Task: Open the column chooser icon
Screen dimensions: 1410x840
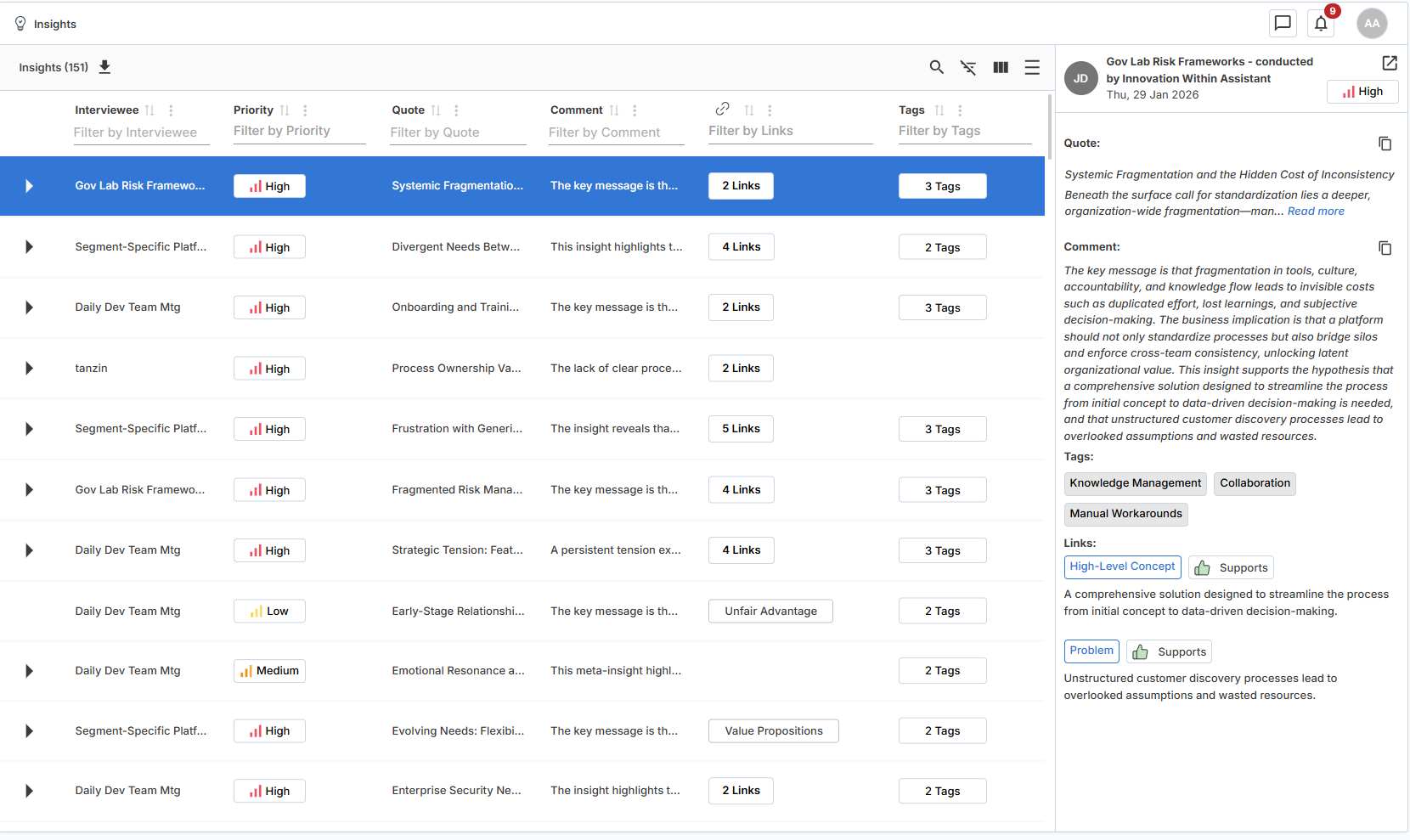Action: [1001, 67]
